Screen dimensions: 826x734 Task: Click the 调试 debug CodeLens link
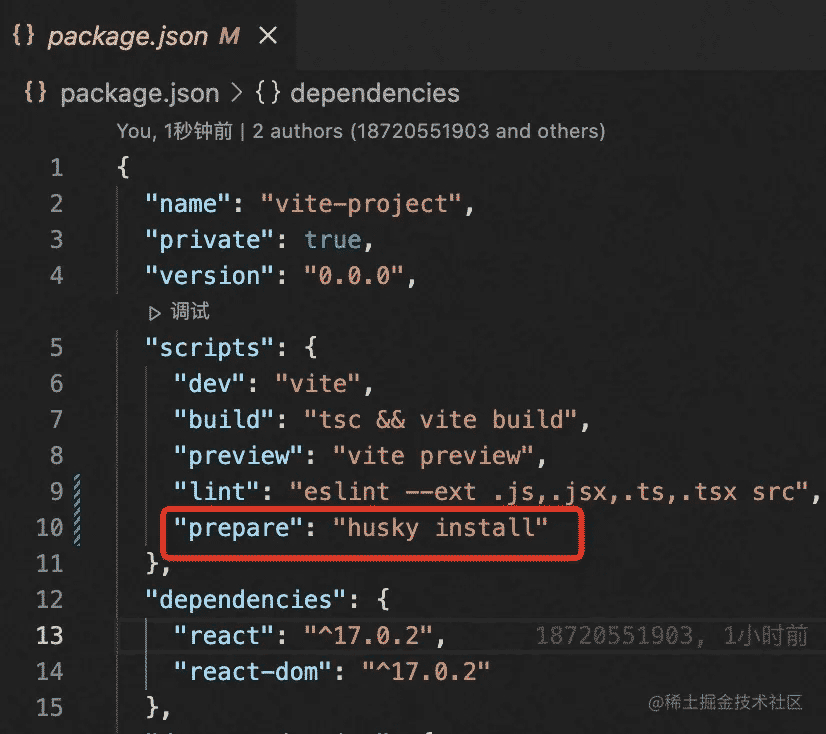coord(190,312)
